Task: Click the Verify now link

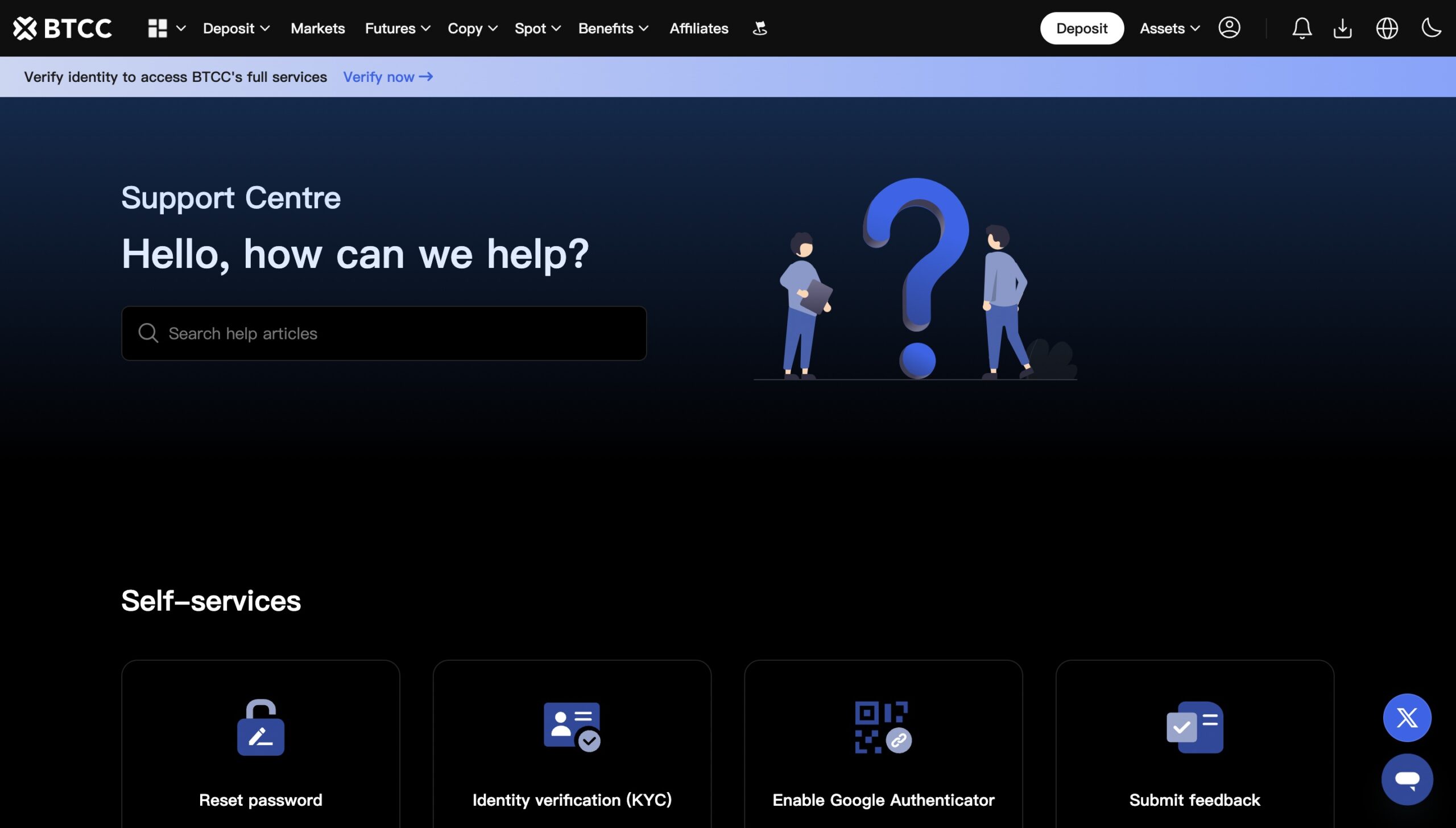Action: (x=388, y=77)
